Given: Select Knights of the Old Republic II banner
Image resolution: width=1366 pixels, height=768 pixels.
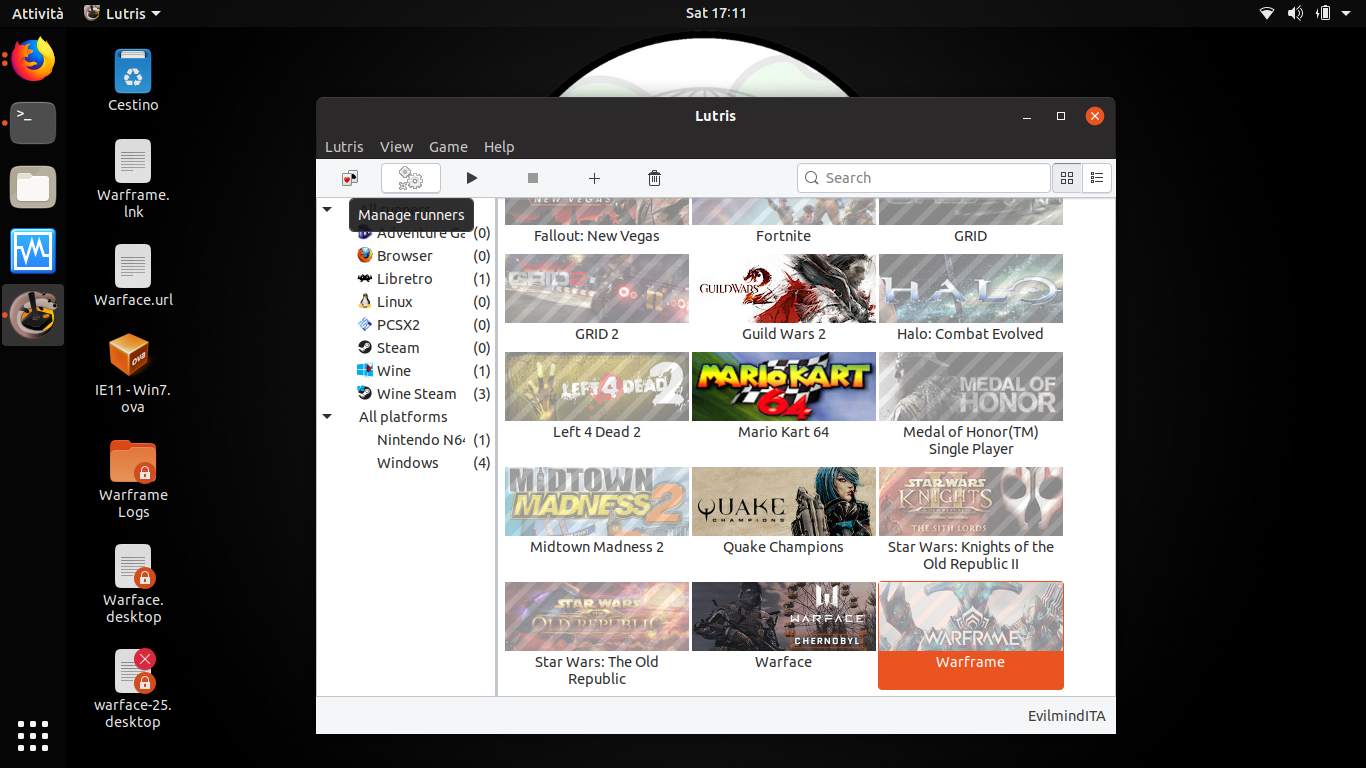Looking at the screenshot, I should 971,501.
